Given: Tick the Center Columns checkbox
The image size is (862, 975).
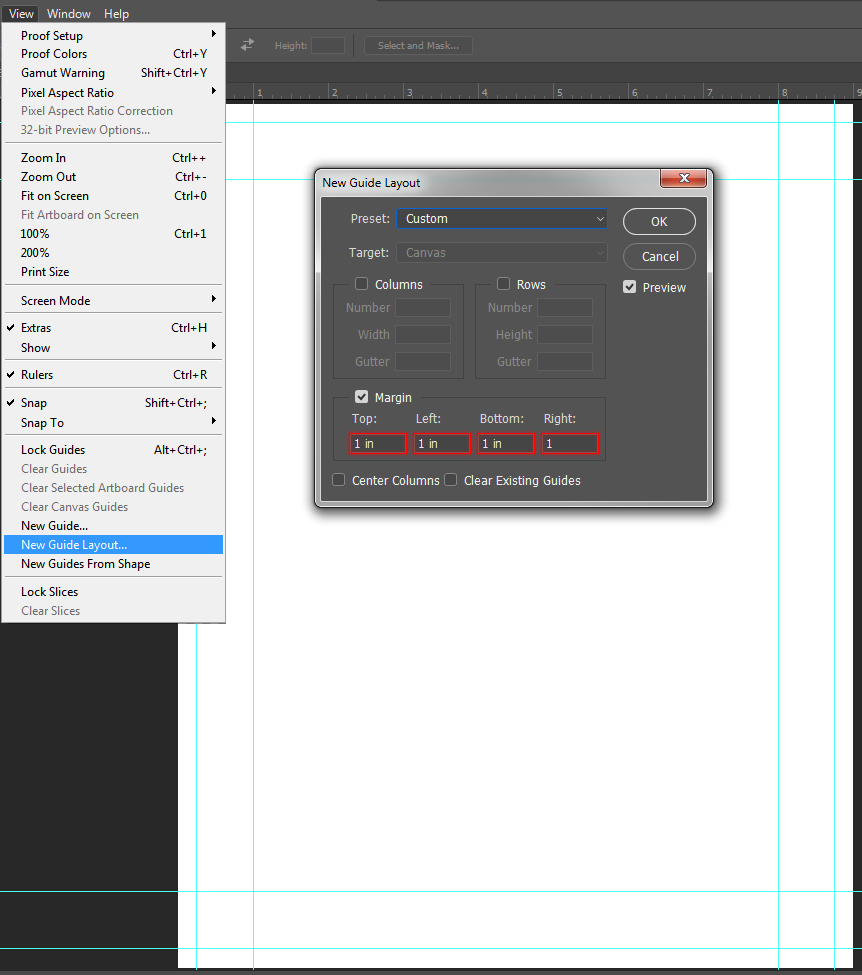Looking at the screenshot, I should click(x=338, y=480).
